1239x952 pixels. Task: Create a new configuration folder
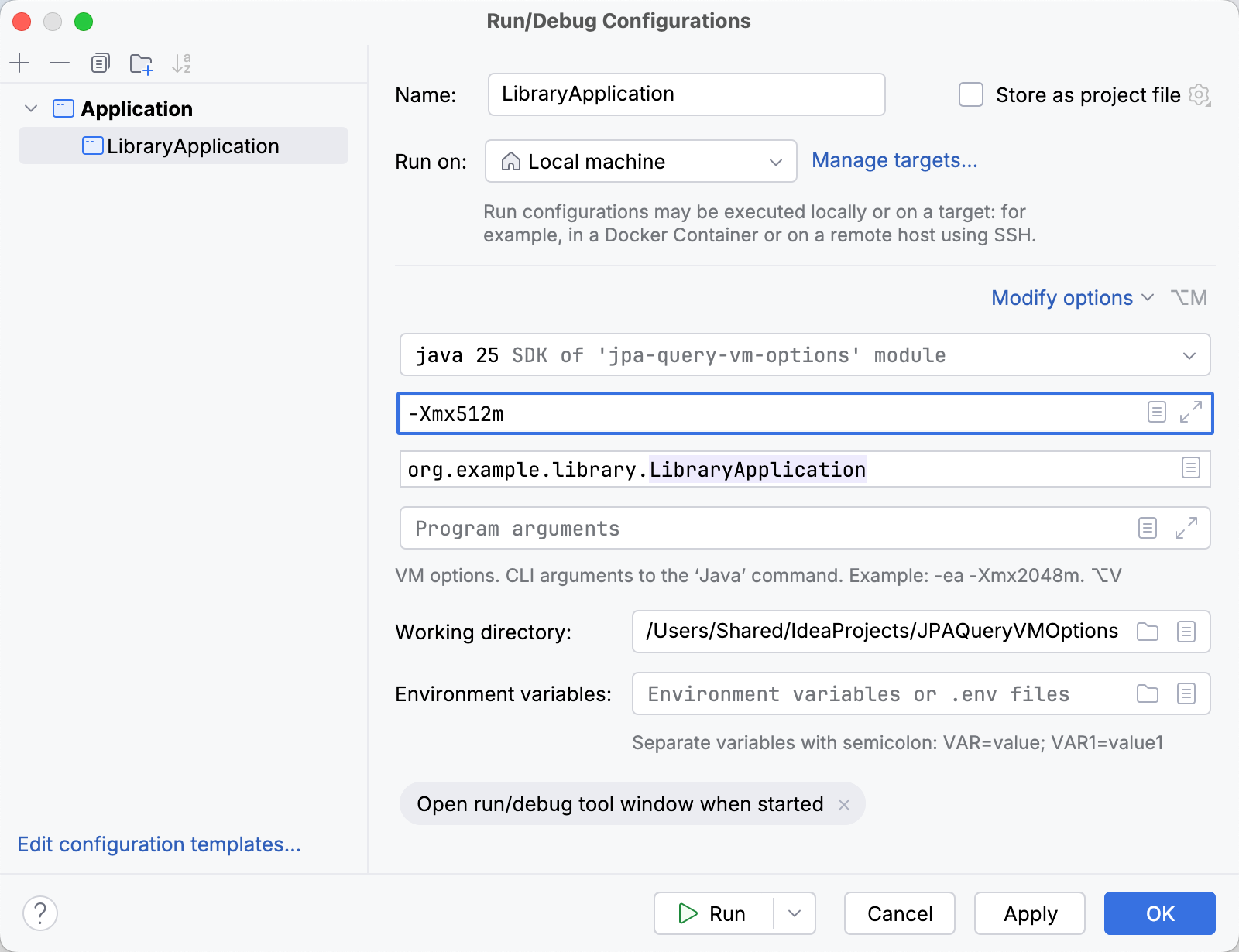tap(141, 63)
